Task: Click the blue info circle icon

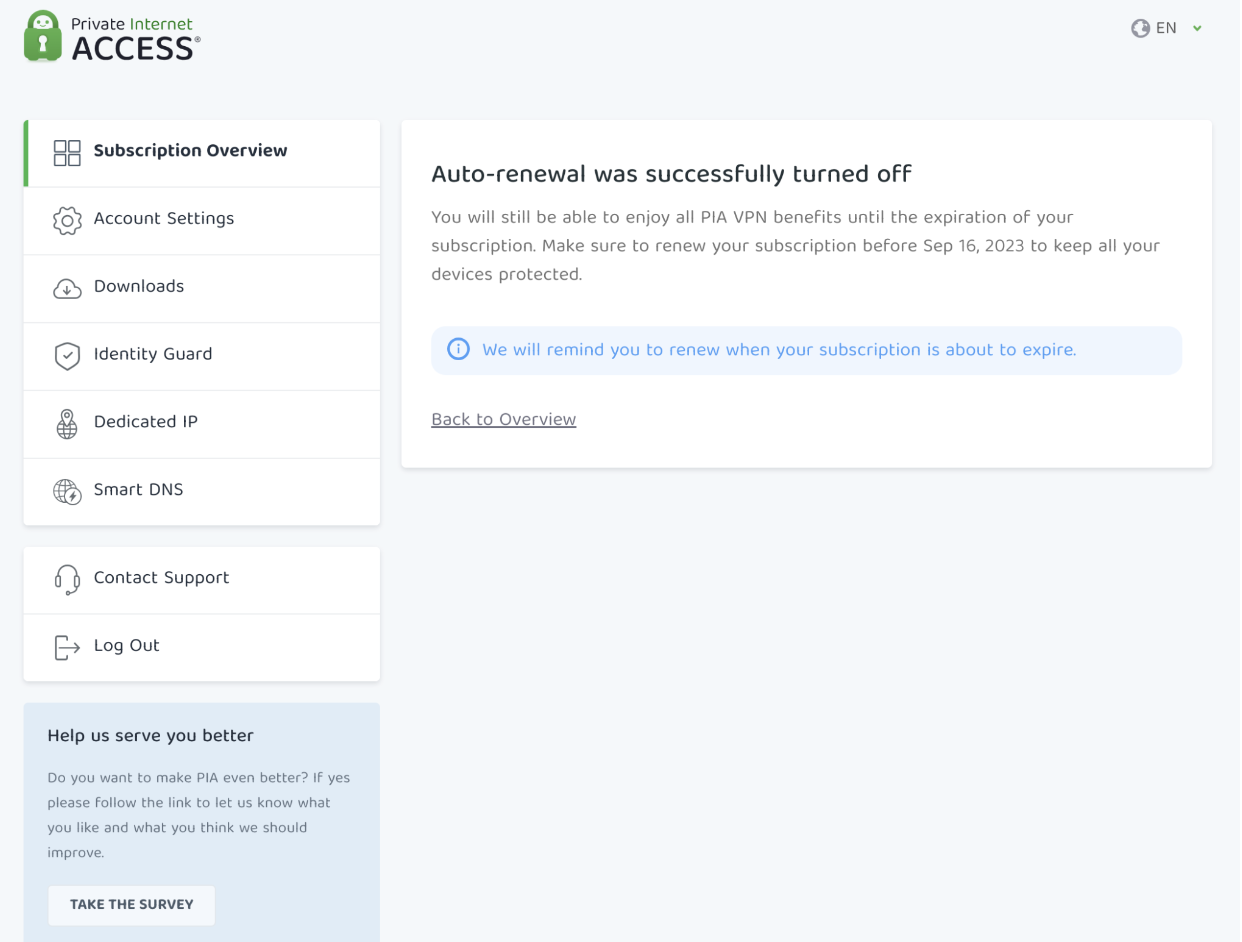Action: [x=458, y=350]
